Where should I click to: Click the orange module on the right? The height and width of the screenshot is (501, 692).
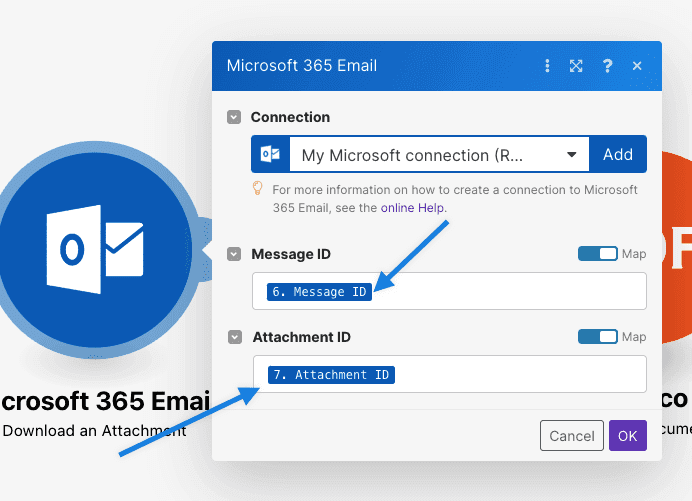(x=677, y=247)
